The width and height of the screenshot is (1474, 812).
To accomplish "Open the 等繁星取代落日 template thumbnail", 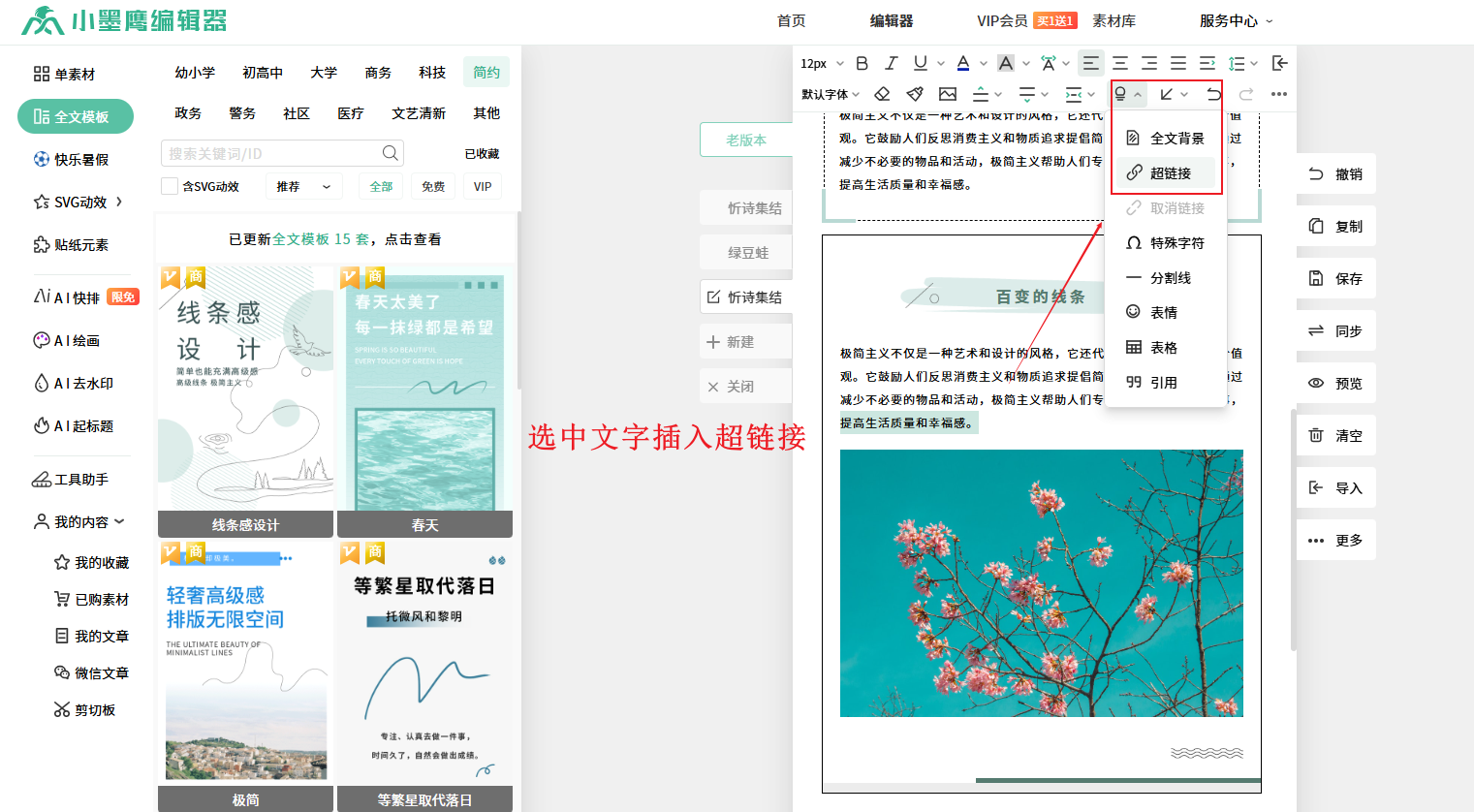I will click(x=424, y=675).
